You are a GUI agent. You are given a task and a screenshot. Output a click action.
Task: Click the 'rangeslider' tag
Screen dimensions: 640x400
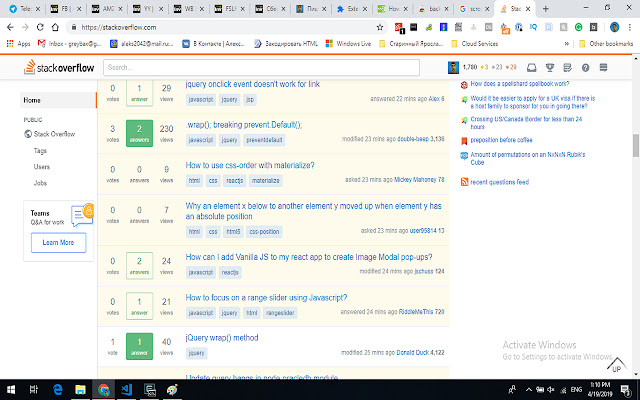coord(280,313)
